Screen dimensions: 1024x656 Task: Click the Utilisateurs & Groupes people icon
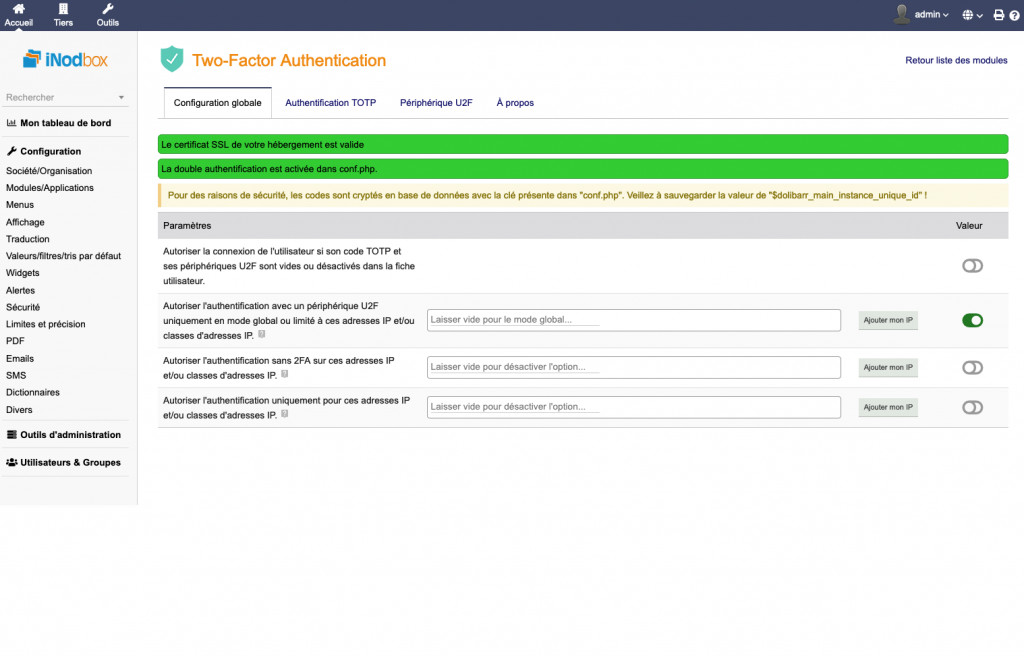[x=12, y=463]
